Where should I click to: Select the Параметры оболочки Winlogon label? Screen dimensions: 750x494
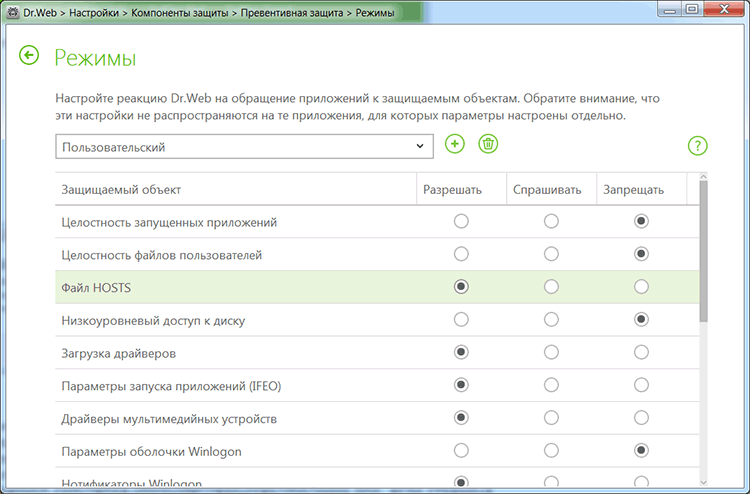151,451
